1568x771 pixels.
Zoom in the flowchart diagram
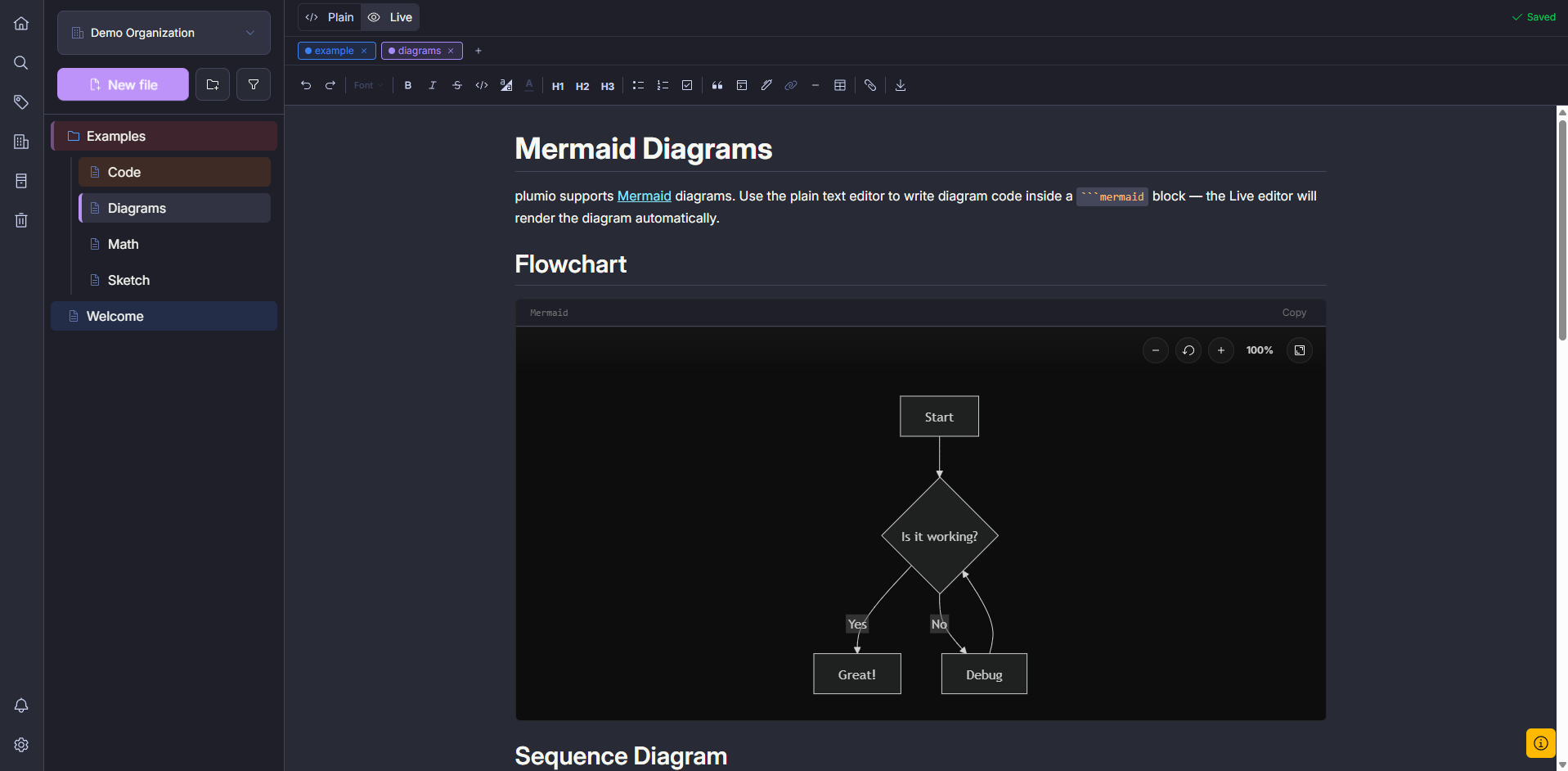point(1221,350)
